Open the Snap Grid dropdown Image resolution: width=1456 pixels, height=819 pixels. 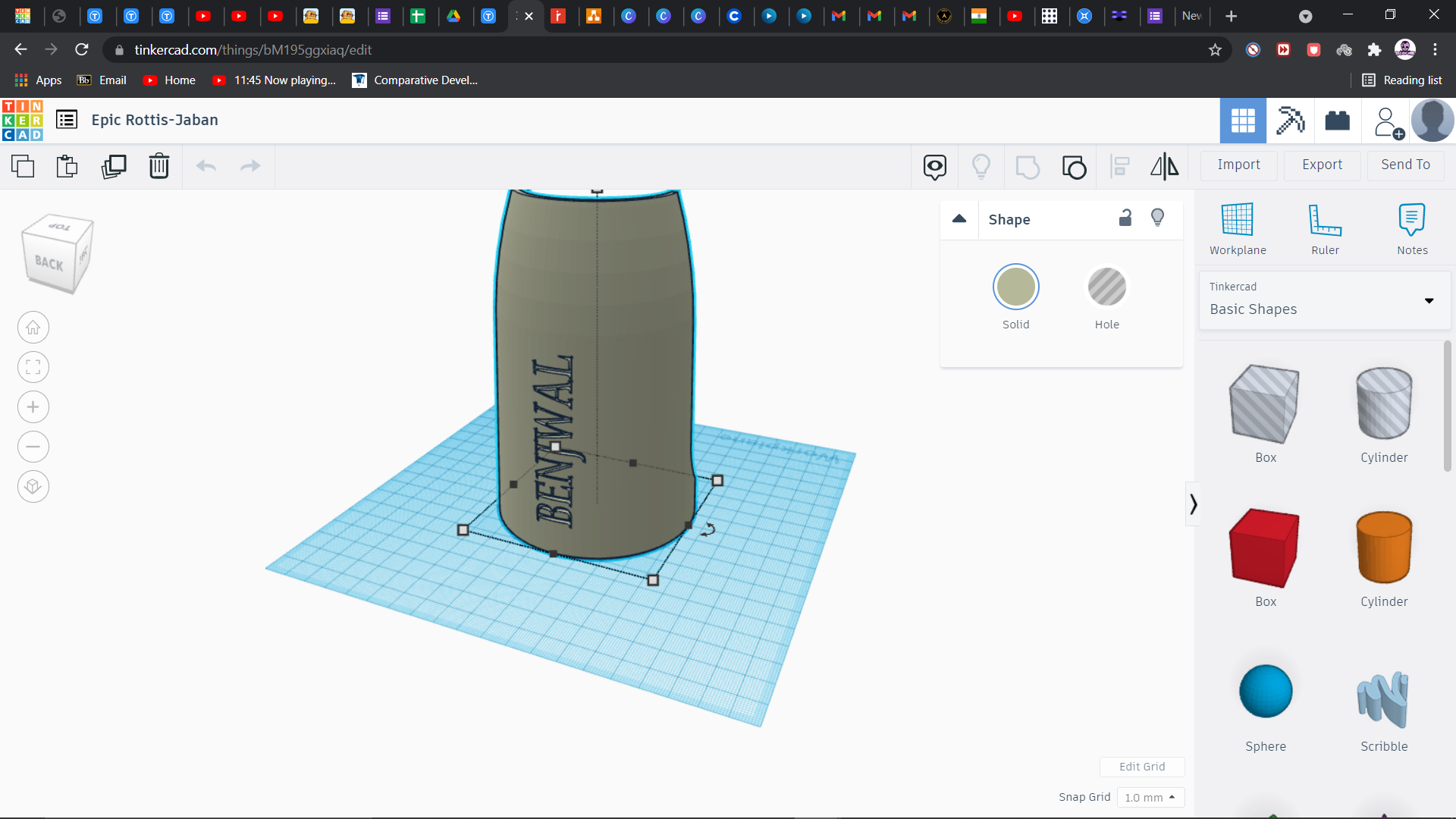pyautogui.click(x=1150, y=797)
